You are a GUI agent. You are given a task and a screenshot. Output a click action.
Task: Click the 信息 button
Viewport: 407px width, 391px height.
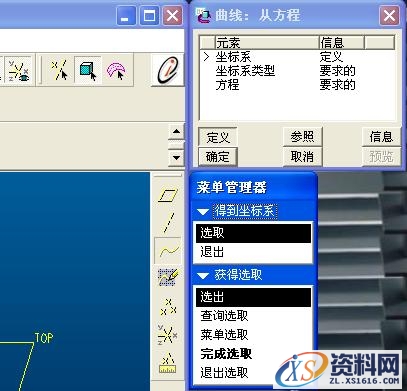381,137
